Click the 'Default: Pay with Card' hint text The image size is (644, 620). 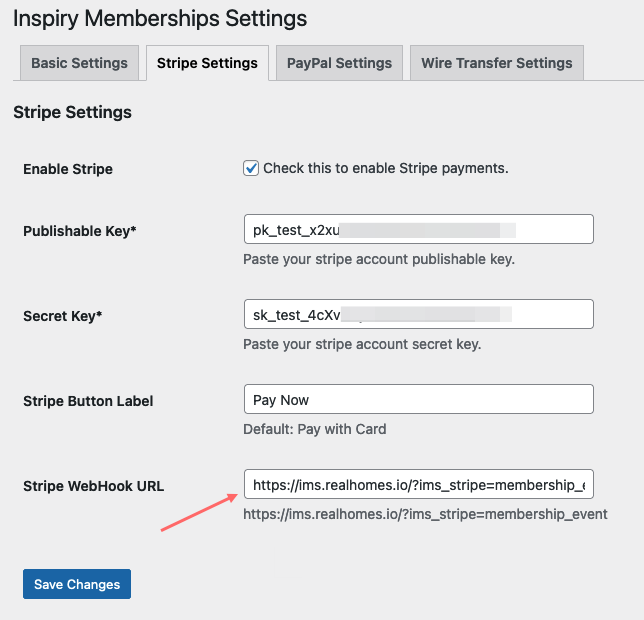coord(315,429)
